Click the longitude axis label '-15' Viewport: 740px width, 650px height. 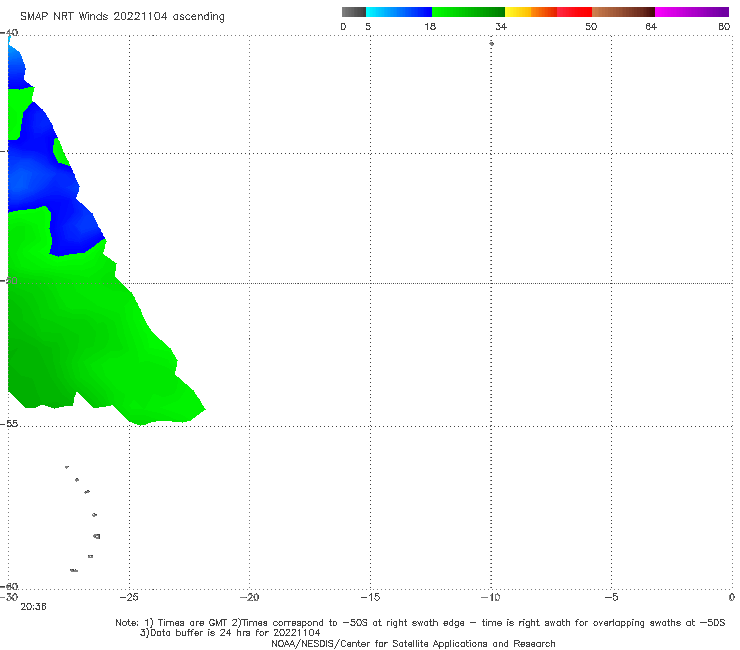[370, 597]
